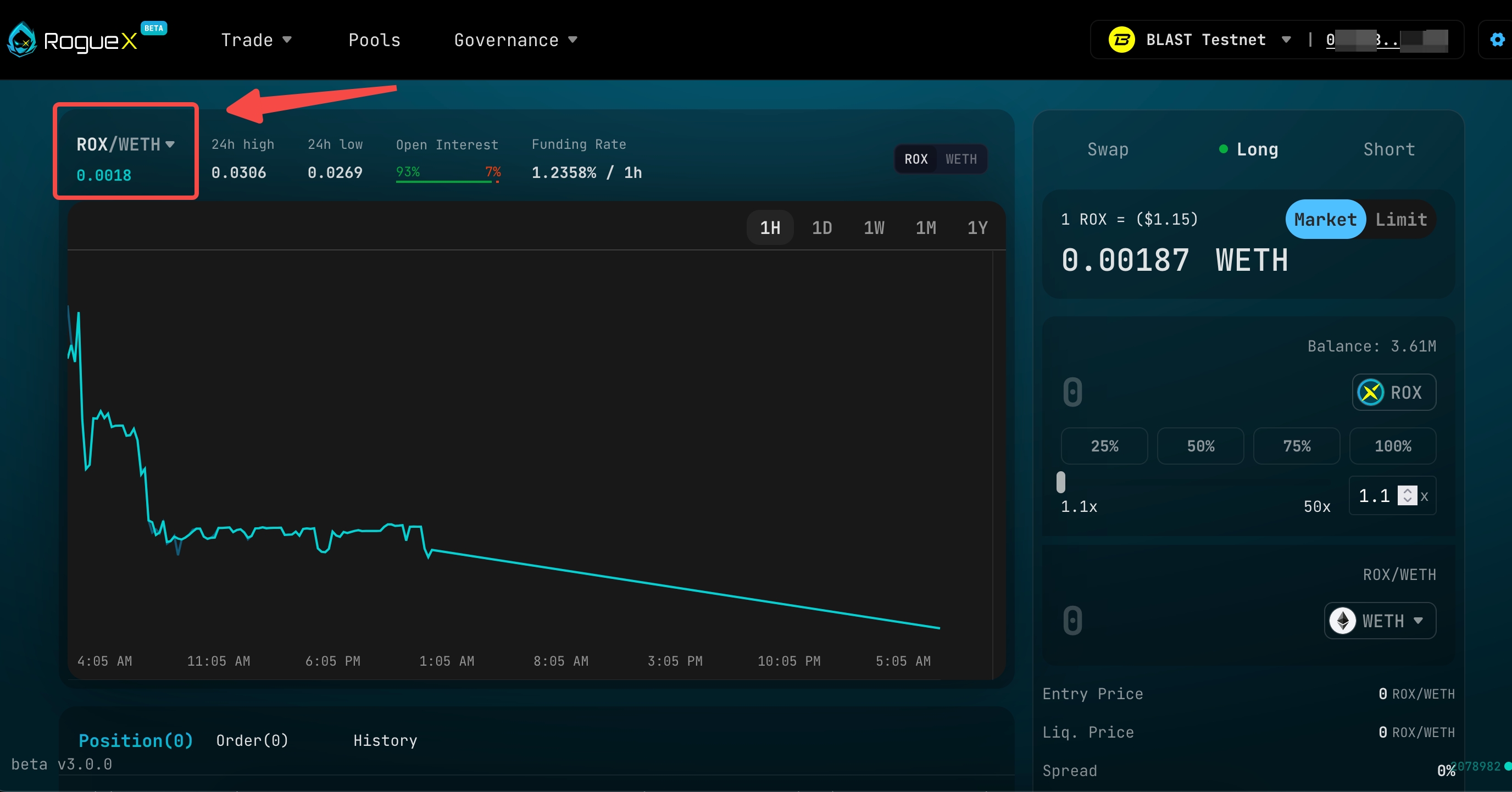Switch to Limit order type
This screenshot has height=792, width=1512.
(x=1400, y=219)
